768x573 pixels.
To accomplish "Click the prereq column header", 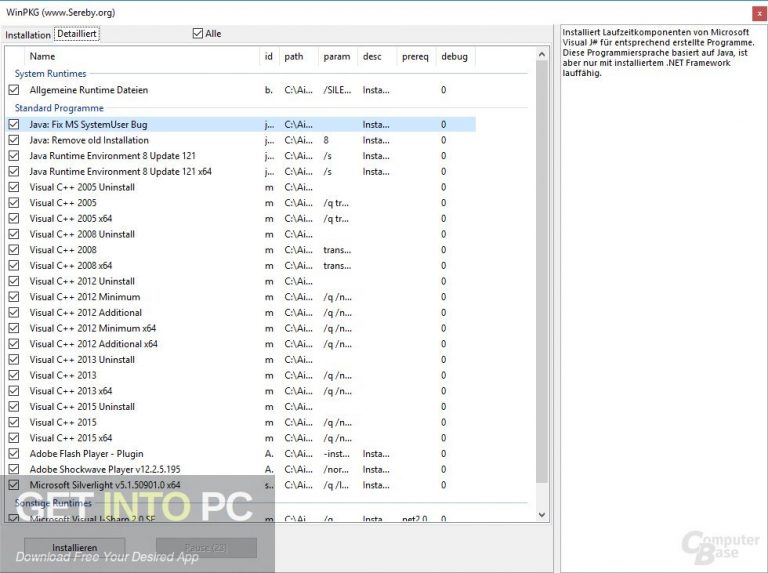I will [416, 56].
